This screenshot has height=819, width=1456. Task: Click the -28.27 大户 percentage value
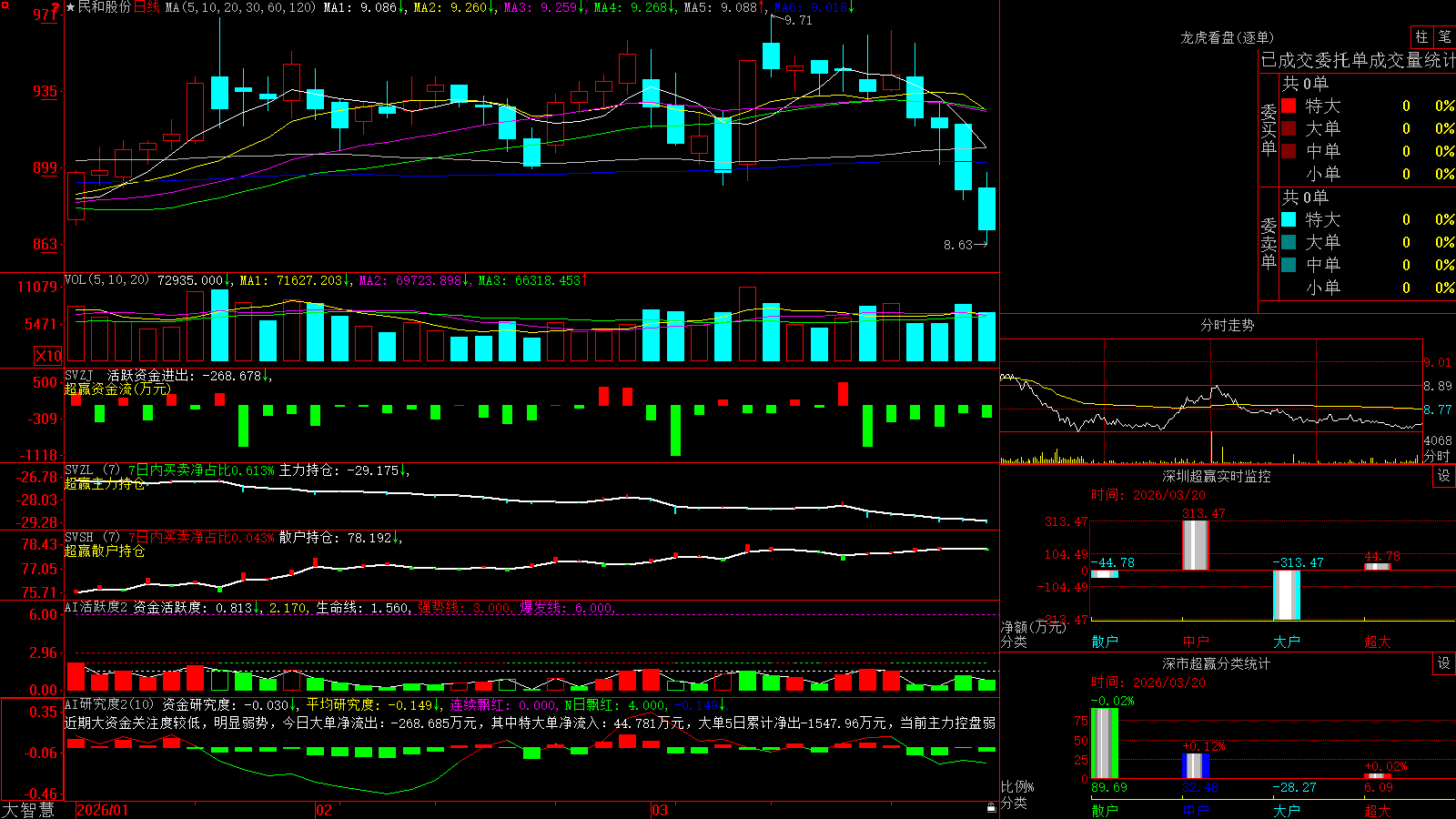(x=1294, y=787)
